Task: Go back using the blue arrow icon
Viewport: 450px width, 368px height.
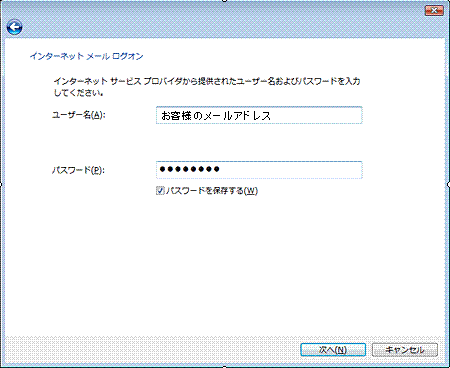Action: tap(14, 27)
